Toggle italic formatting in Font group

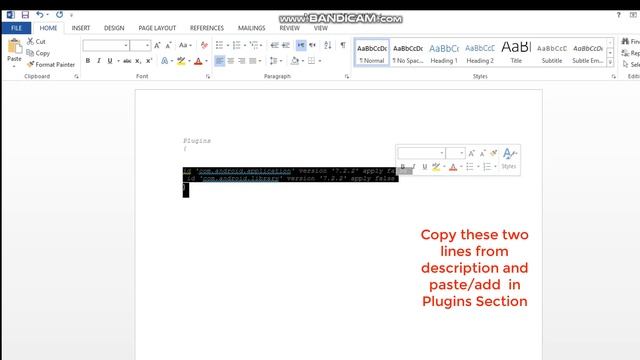(x=99, y=61)
